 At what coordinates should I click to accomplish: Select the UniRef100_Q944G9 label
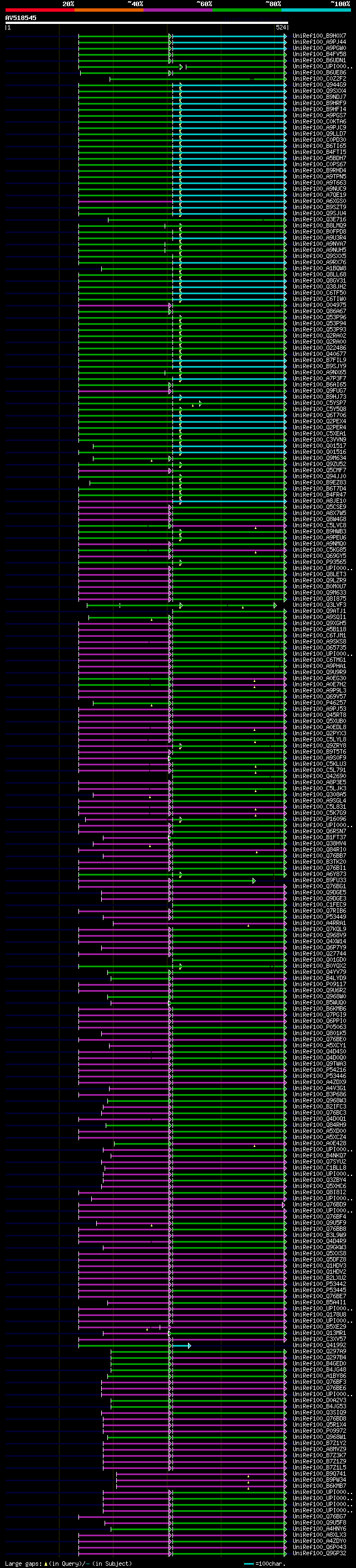(x=319, y=85)
